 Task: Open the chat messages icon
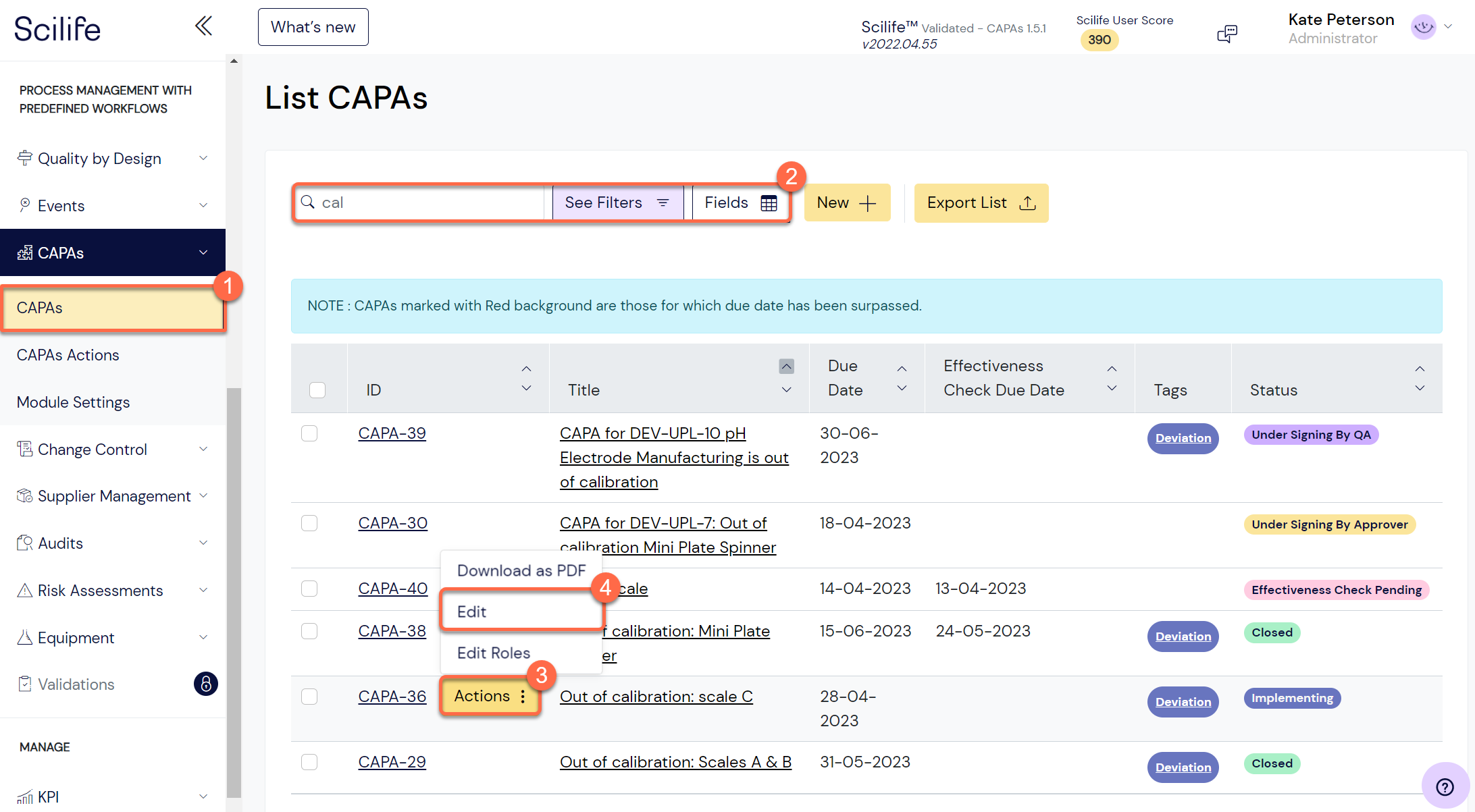click(1226, 34)
